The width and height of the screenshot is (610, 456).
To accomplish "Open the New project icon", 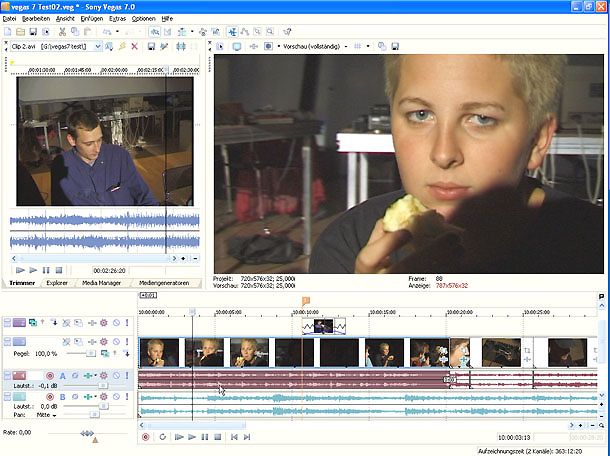I will click(8, 32).
